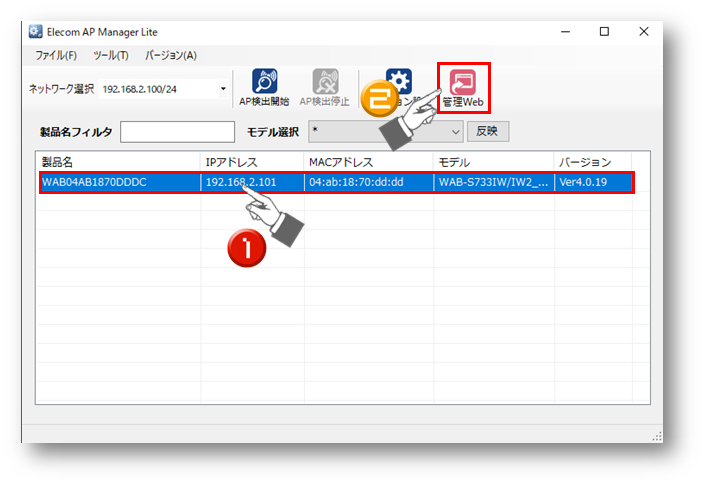Click the greyed AP検出停止 icon
This screenshot has height=485, width=705.
[x=325, y=88]
